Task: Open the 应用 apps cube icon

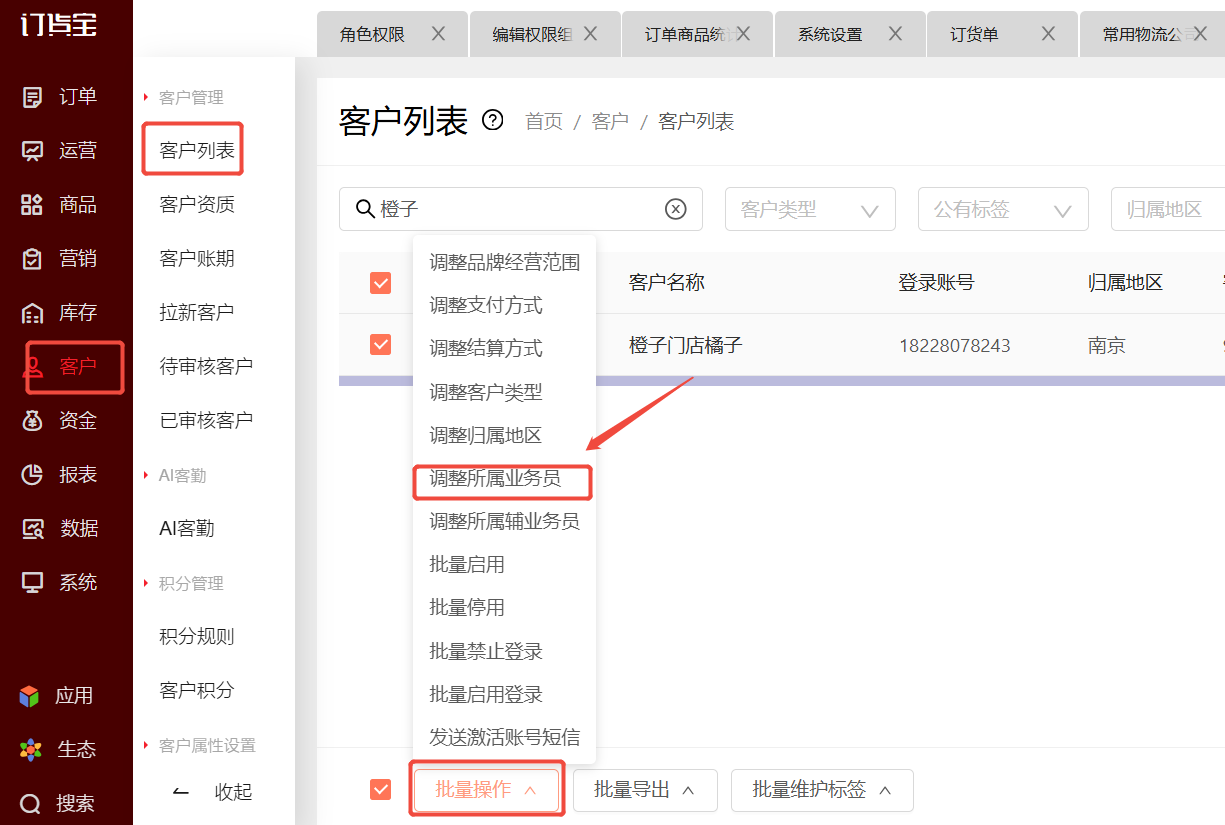Action: coord(31,696)
